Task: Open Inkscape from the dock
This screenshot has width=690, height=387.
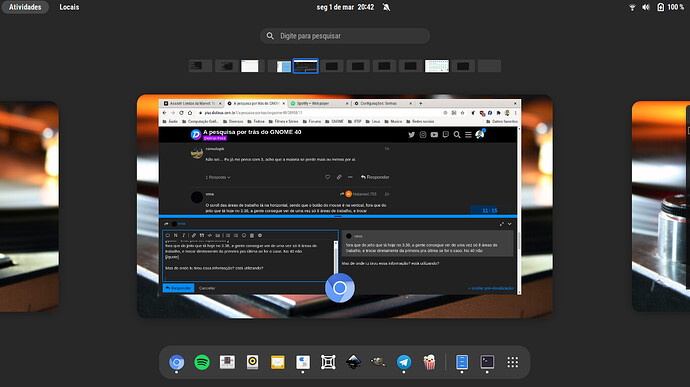Action: point(353,362)
